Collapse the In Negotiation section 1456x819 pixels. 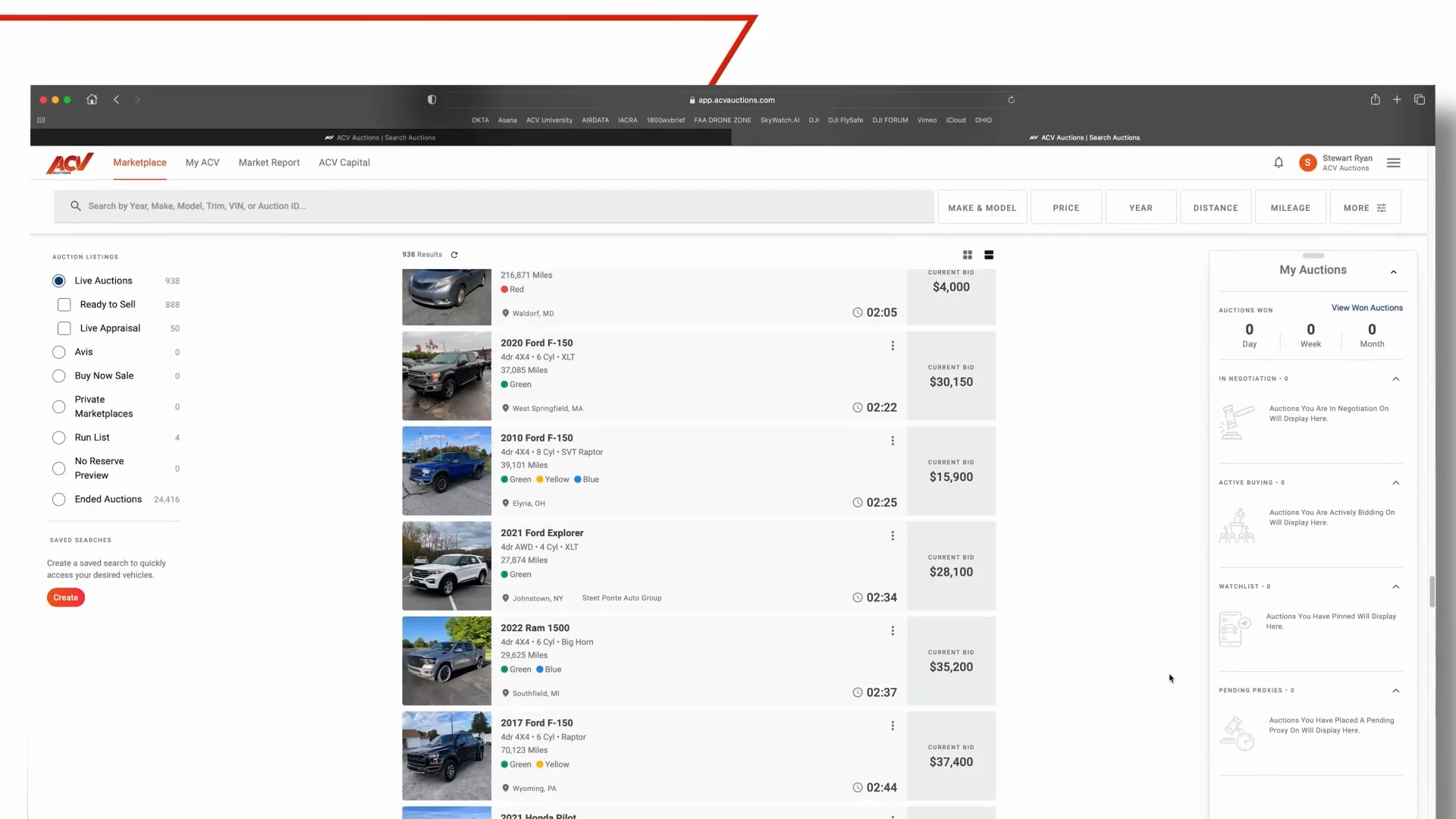tap(1395, 379)
